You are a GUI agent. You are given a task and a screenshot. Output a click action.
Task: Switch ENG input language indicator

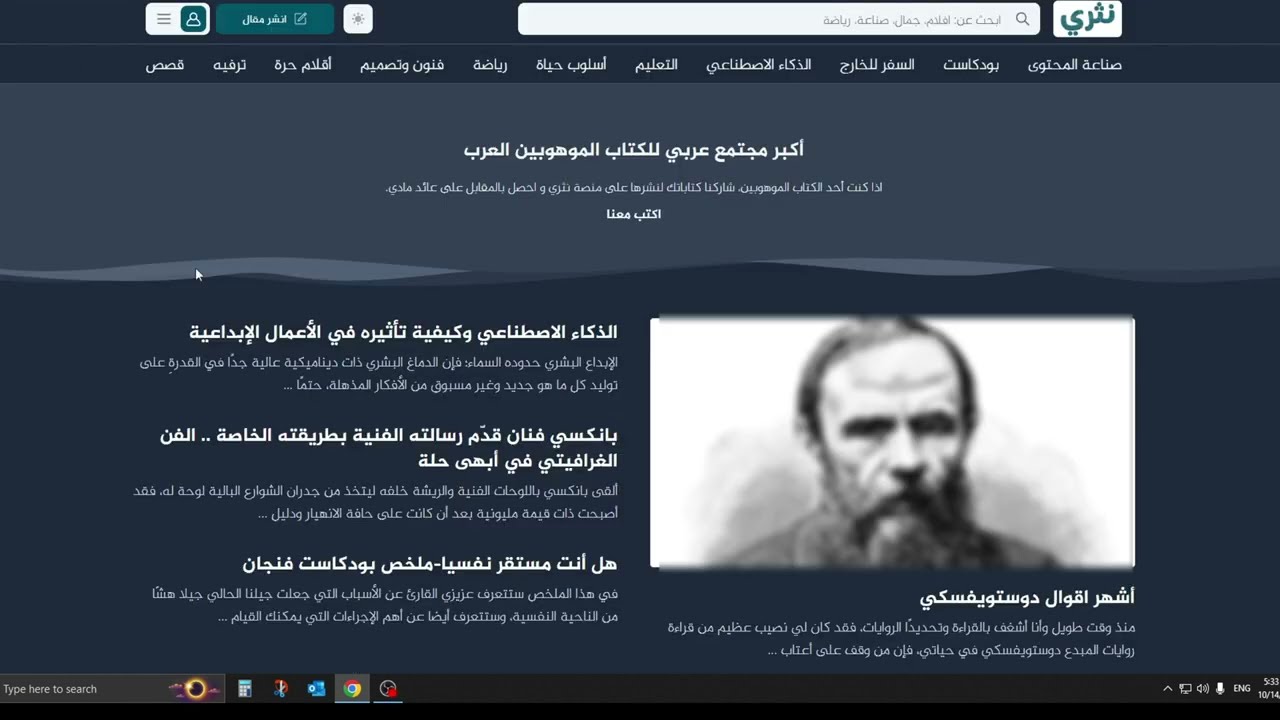[x=1242, y=689]
